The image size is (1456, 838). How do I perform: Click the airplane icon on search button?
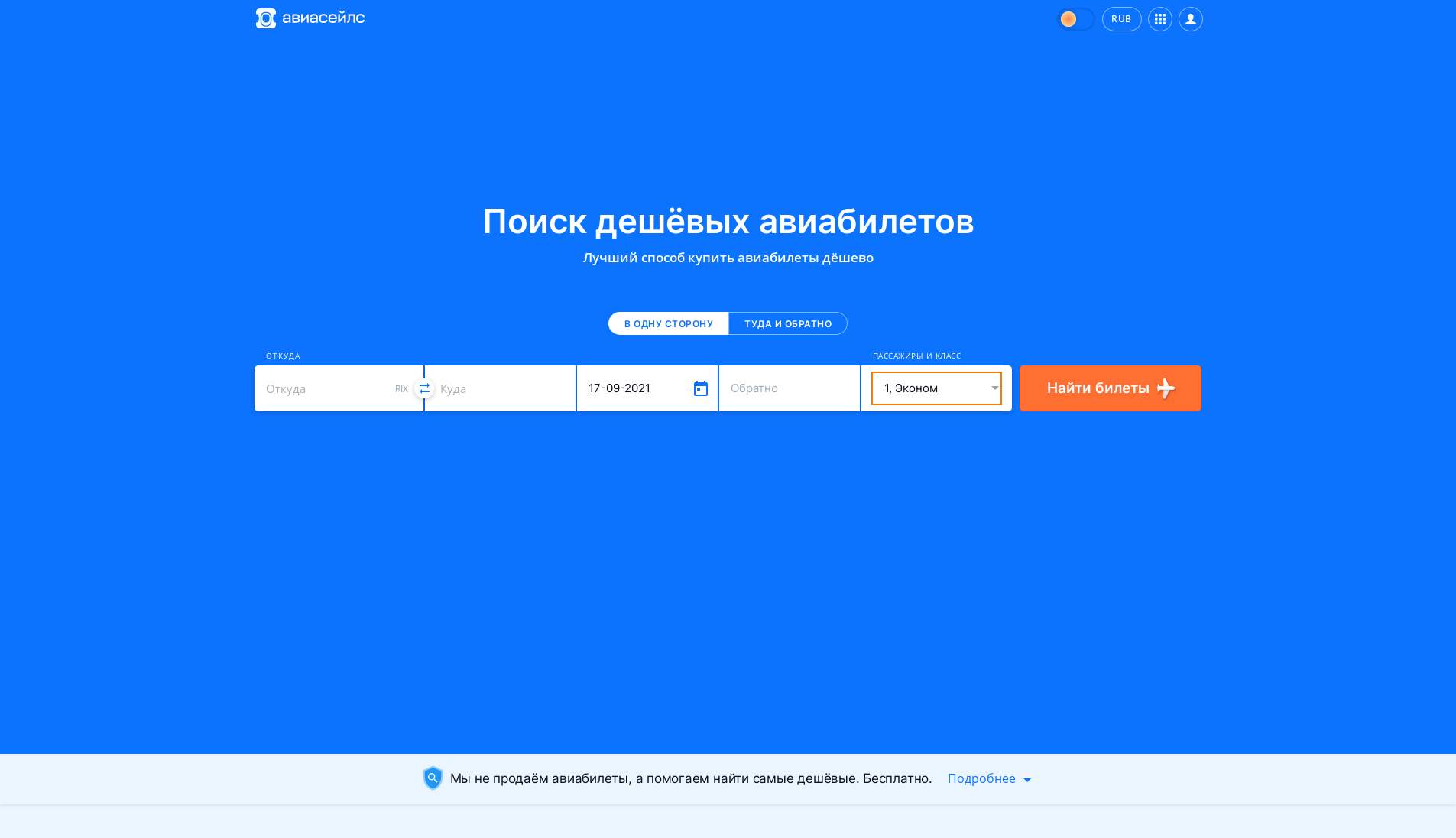[1166, 388]
